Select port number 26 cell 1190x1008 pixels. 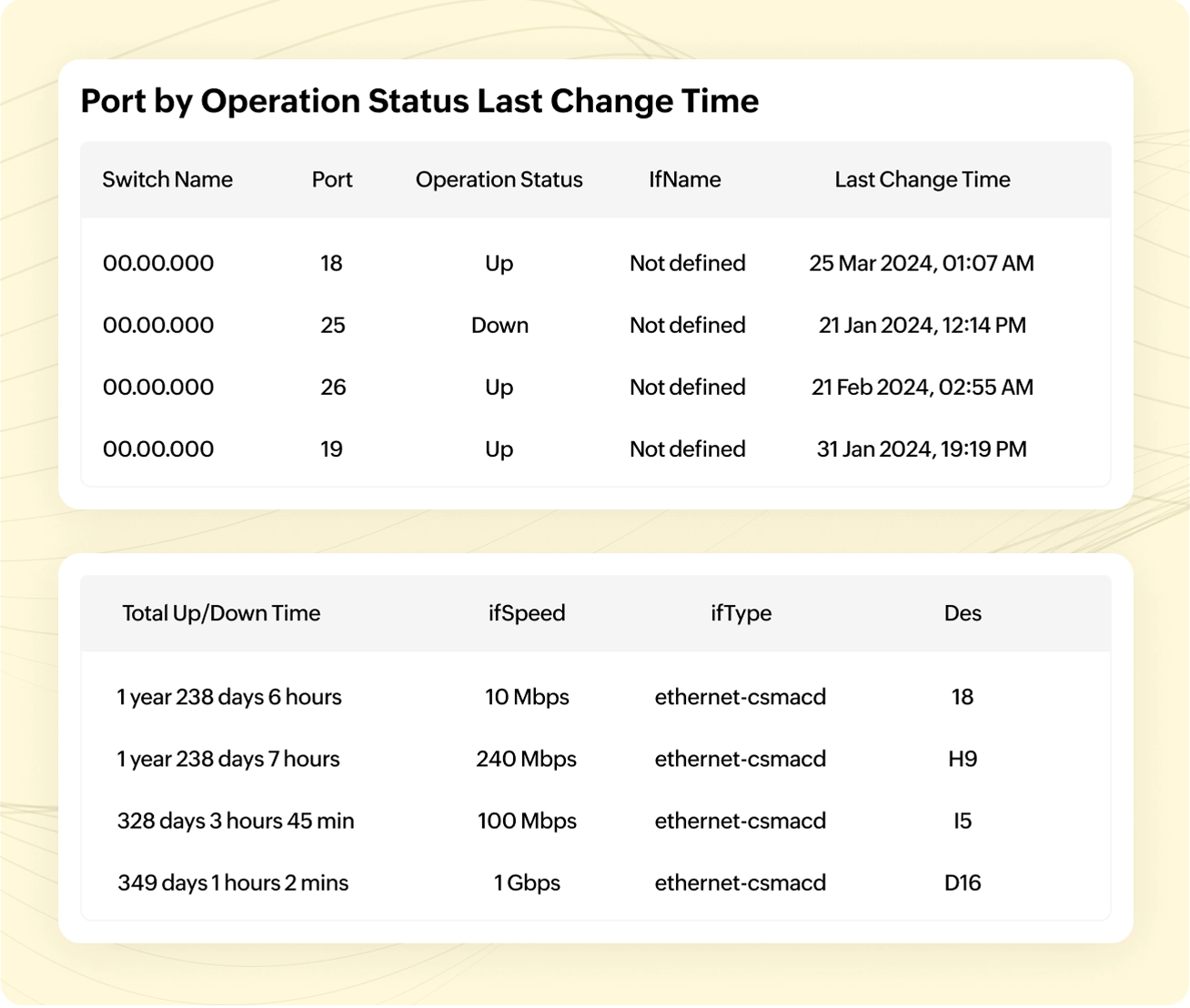coord(333,387)
